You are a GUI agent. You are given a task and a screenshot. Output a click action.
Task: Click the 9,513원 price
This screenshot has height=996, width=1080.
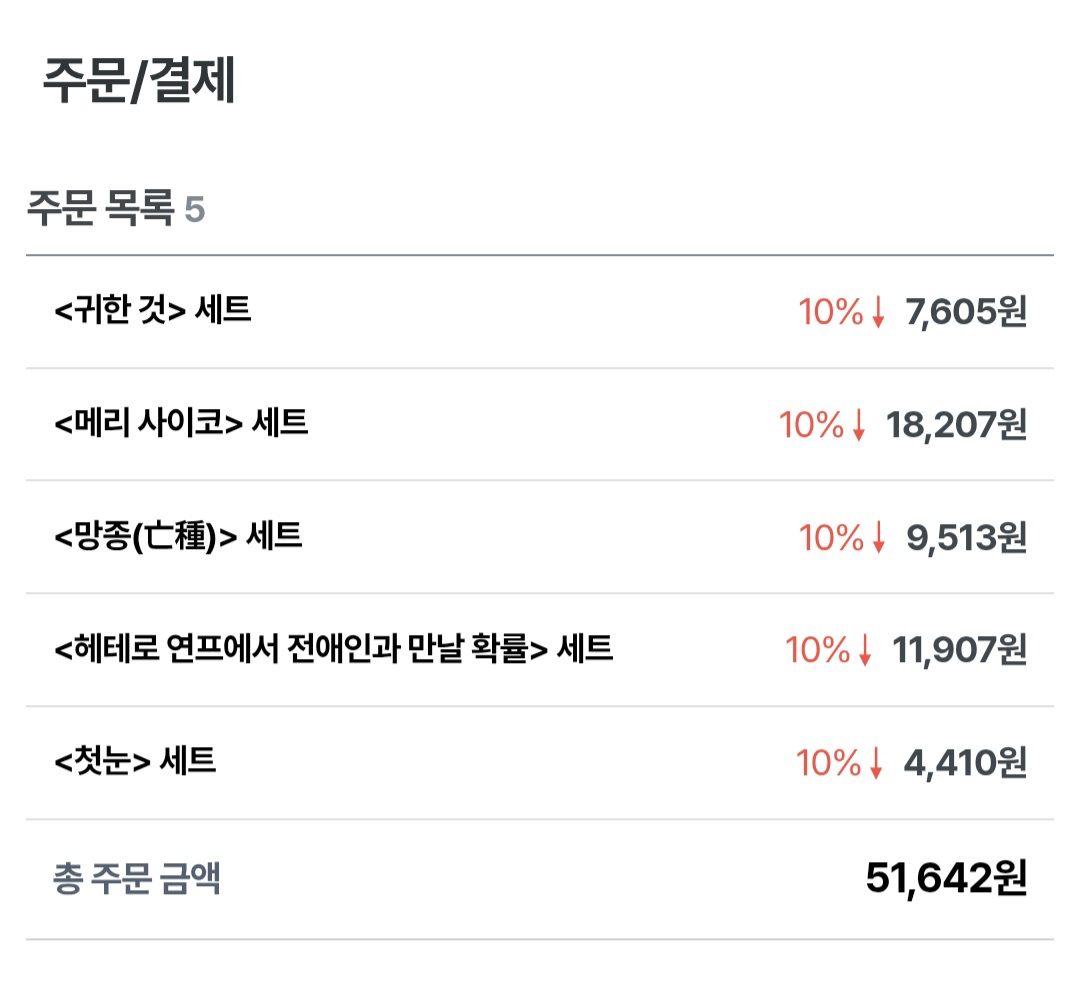pyautogui.click(x=966, y=539)
